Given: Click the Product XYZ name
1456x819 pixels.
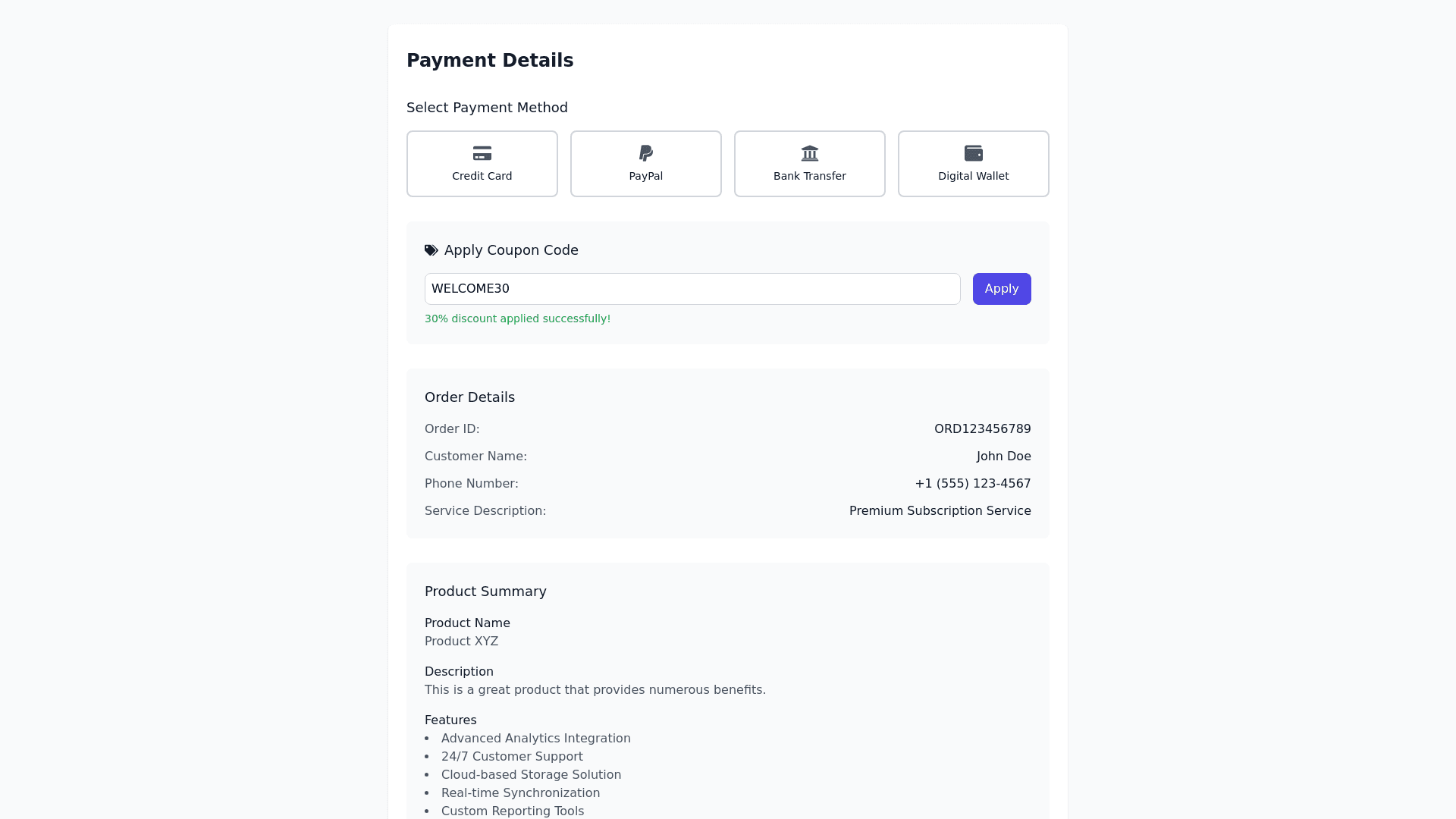Looking at the screenshot, I should tap(461, 642).
